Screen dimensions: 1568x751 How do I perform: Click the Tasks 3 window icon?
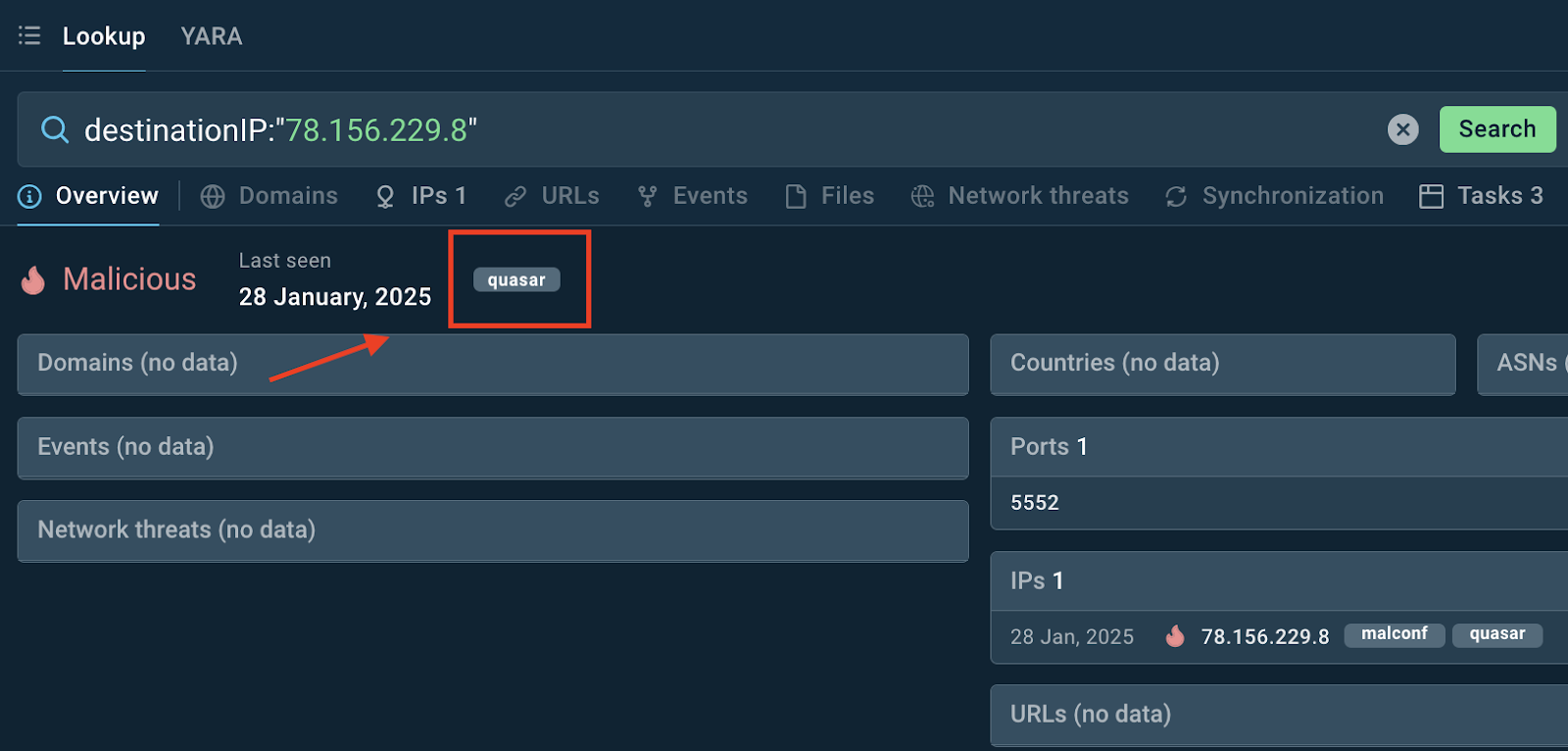(x=1431, y=196)
